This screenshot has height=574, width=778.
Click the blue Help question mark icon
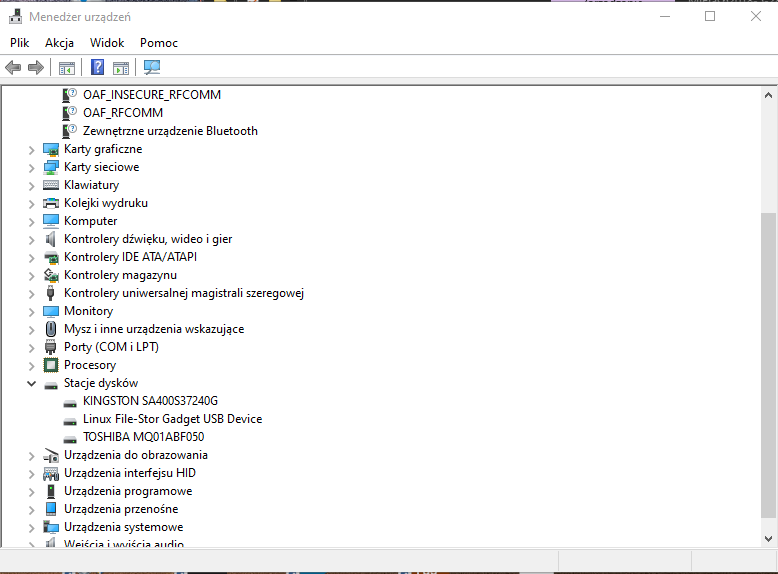97,68
